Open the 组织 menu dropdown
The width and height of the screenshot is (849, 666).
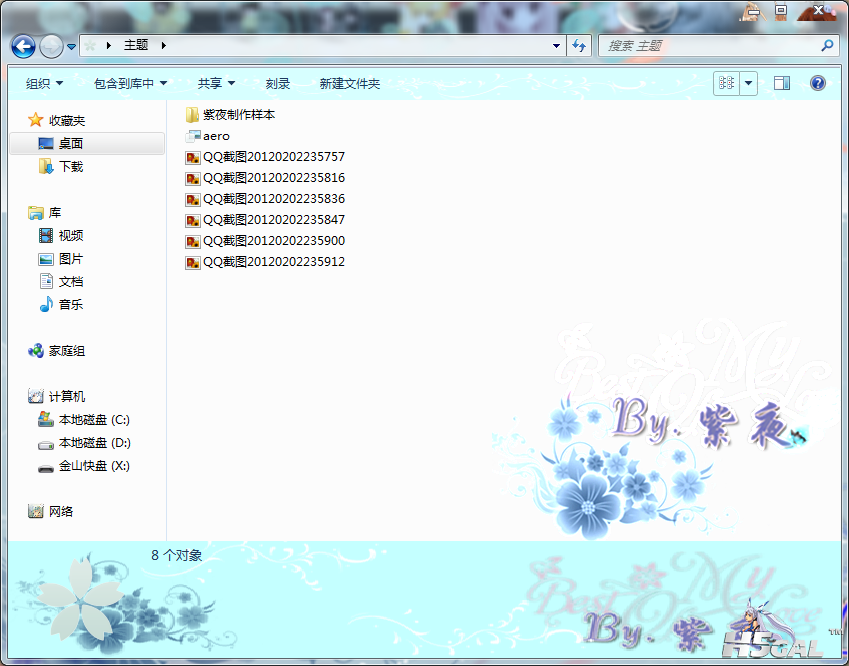pyautogui.click(x=44, y=84)
